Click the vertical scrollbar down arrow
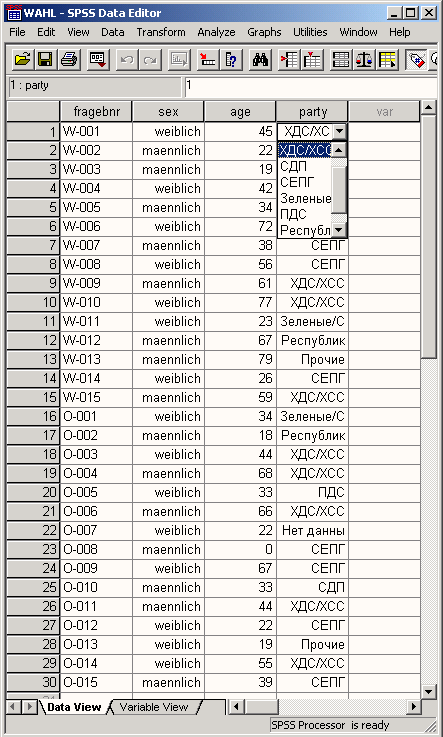The width and height of the screenshot is (443, 737). [x=428, y=691]
